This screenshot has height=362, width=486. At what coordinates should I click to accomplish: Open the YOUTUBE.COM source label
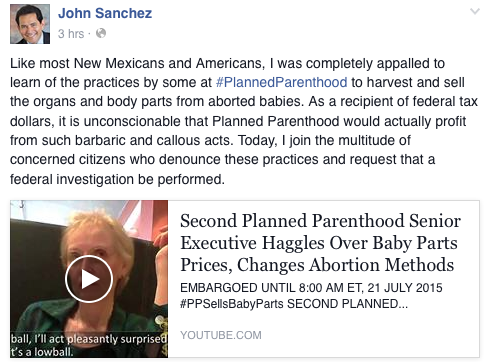(221, 335)
